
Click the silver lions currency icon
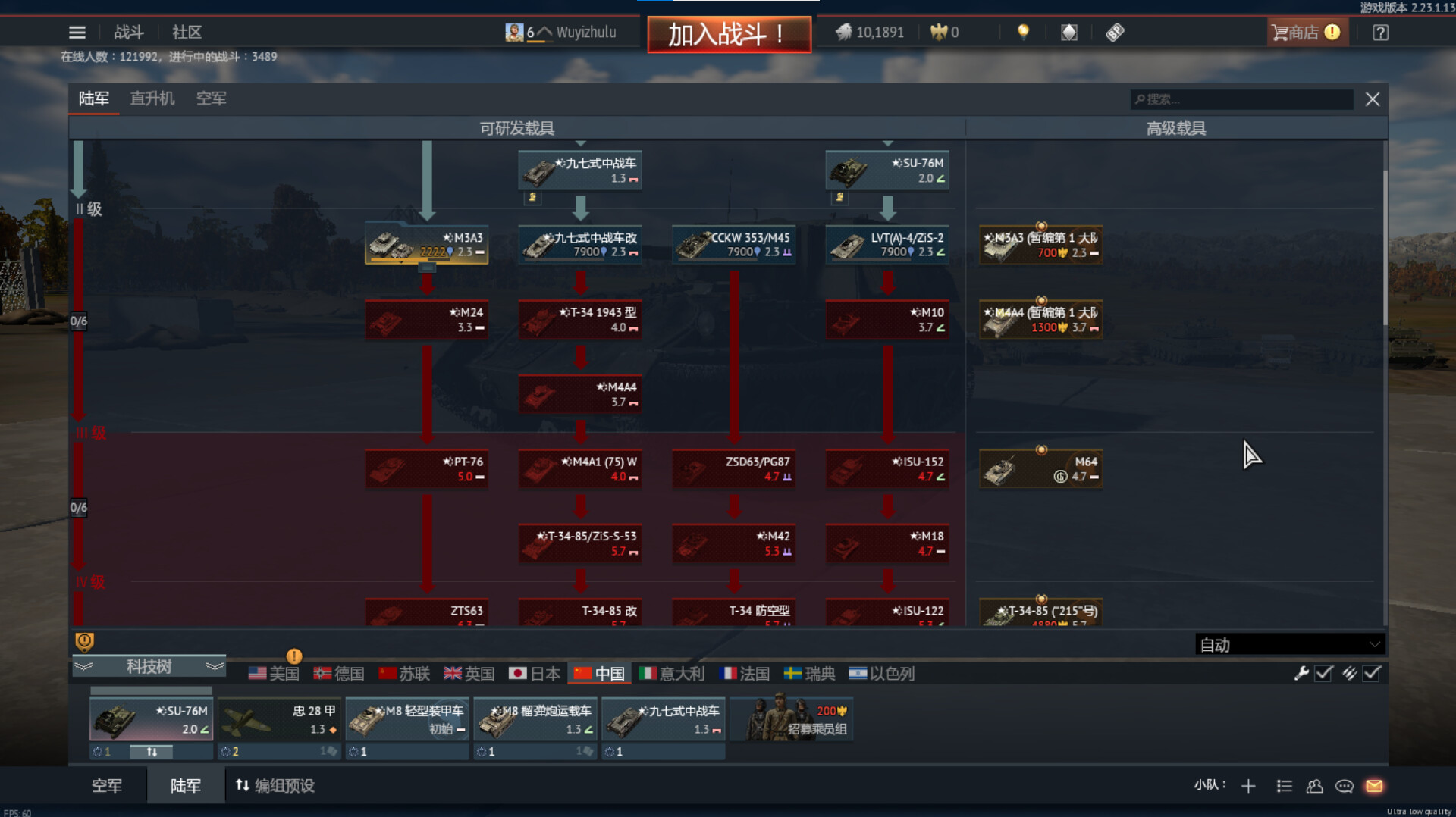(x=843, y=33)
